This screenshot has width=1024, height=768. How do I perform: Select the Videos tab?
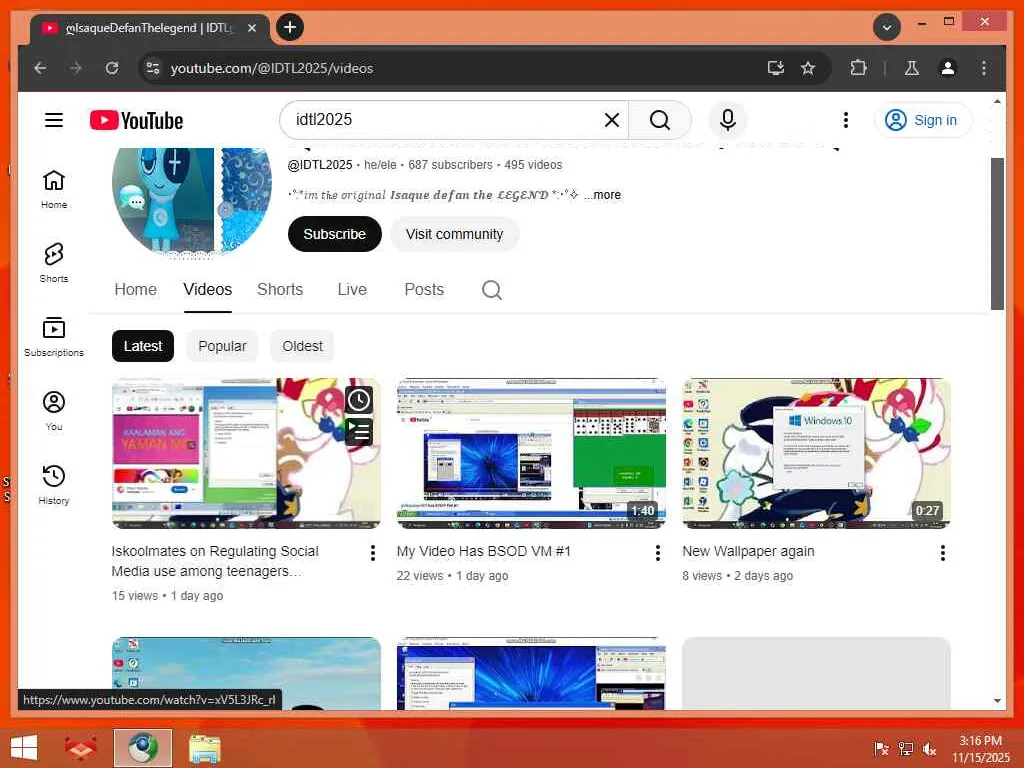coord(208,289)
